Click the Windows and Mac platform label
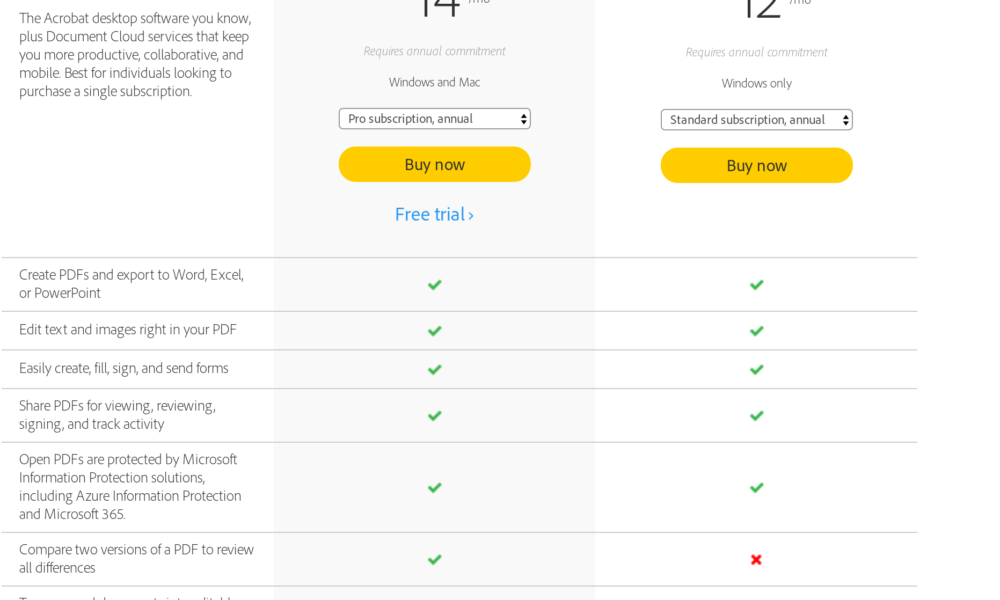 (434, 82)
